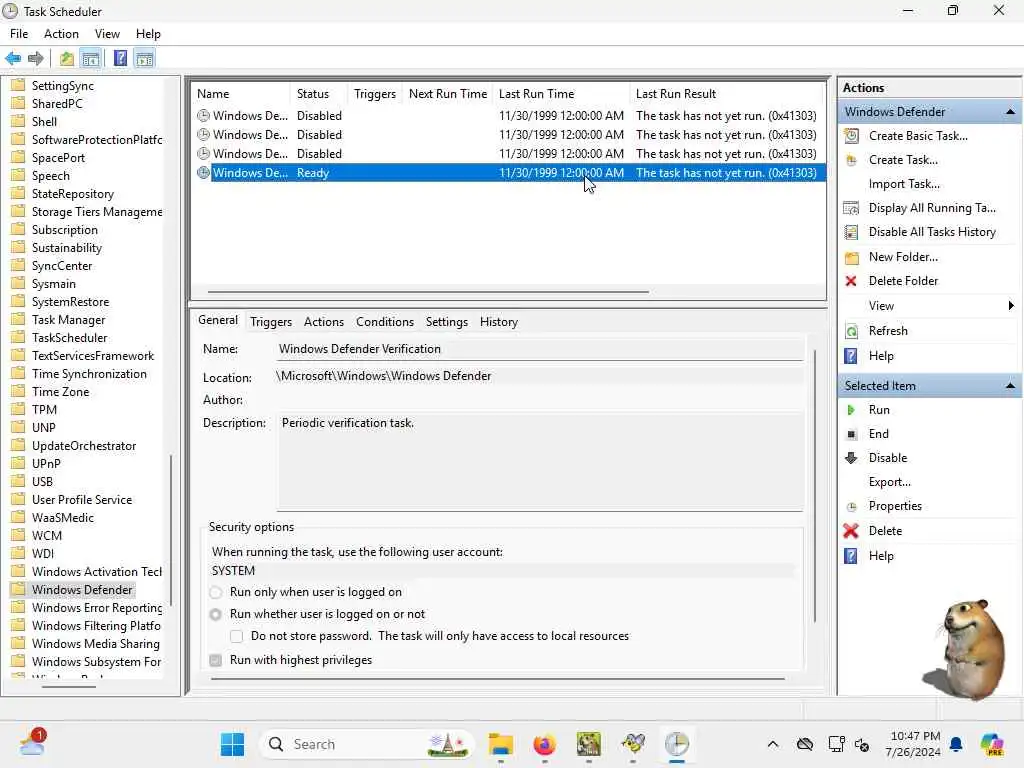Click the Disable All Tasks History icon
Image resolution: width=1024 pixels, height=768 pixels.
point(852,232)
